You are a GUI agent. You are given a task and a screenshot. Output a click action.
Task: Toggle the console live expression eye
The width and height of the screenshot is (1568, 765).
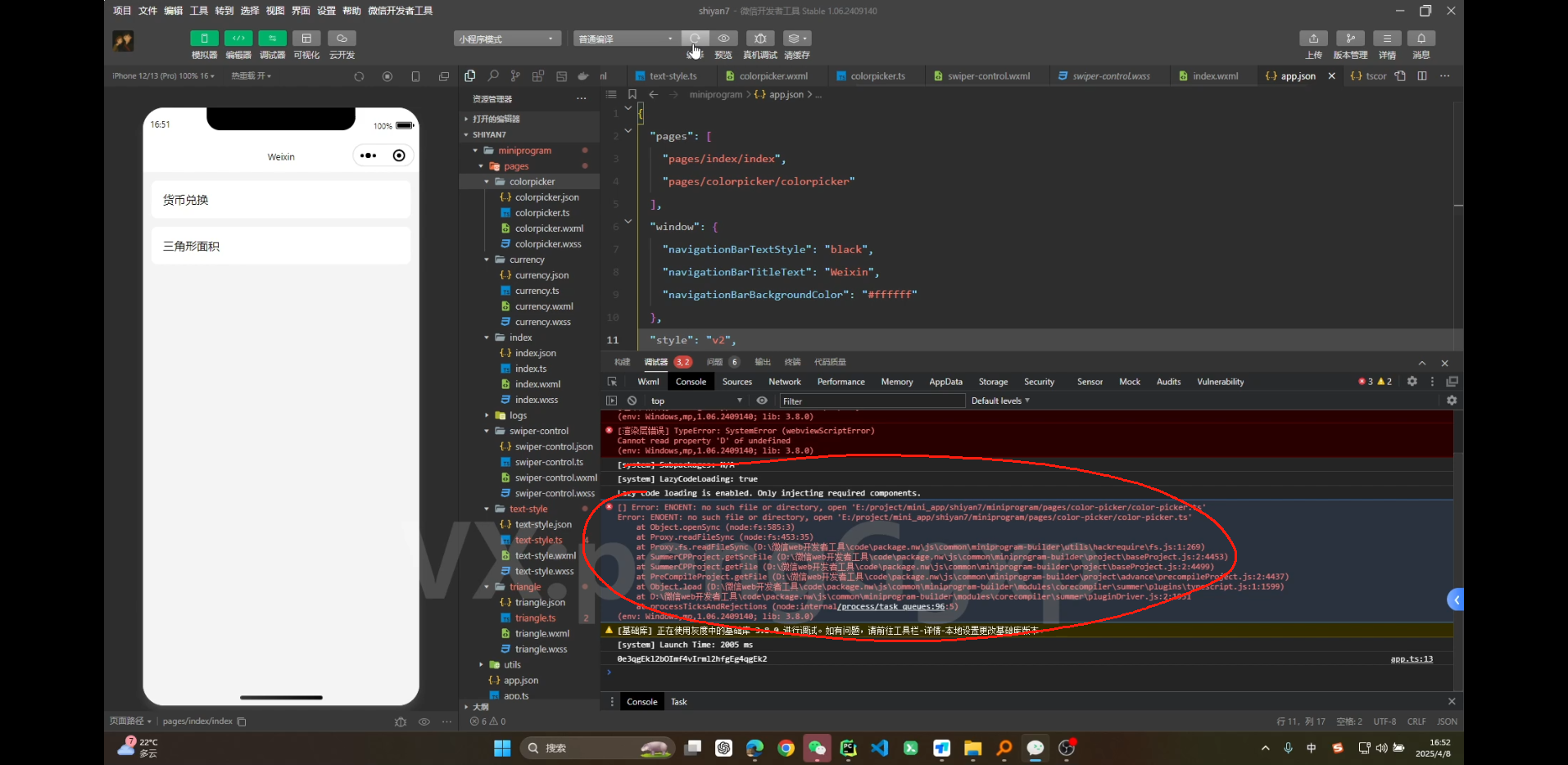click(762, 401)
